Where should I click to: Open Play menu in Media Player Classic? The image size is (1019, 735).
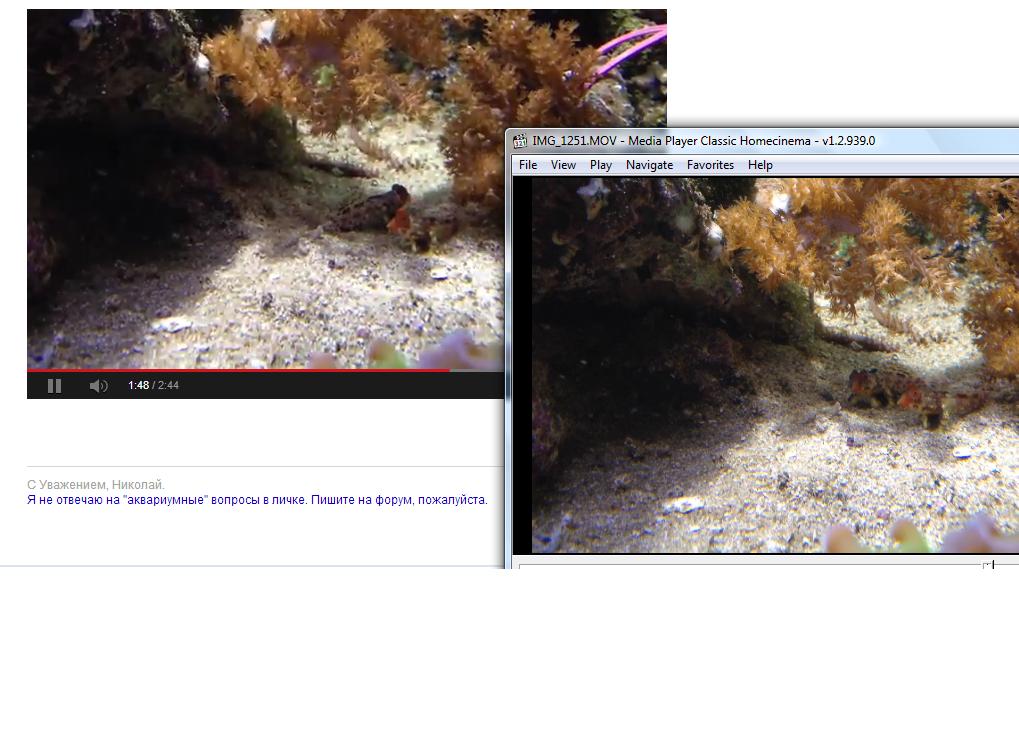click(600, 165)
